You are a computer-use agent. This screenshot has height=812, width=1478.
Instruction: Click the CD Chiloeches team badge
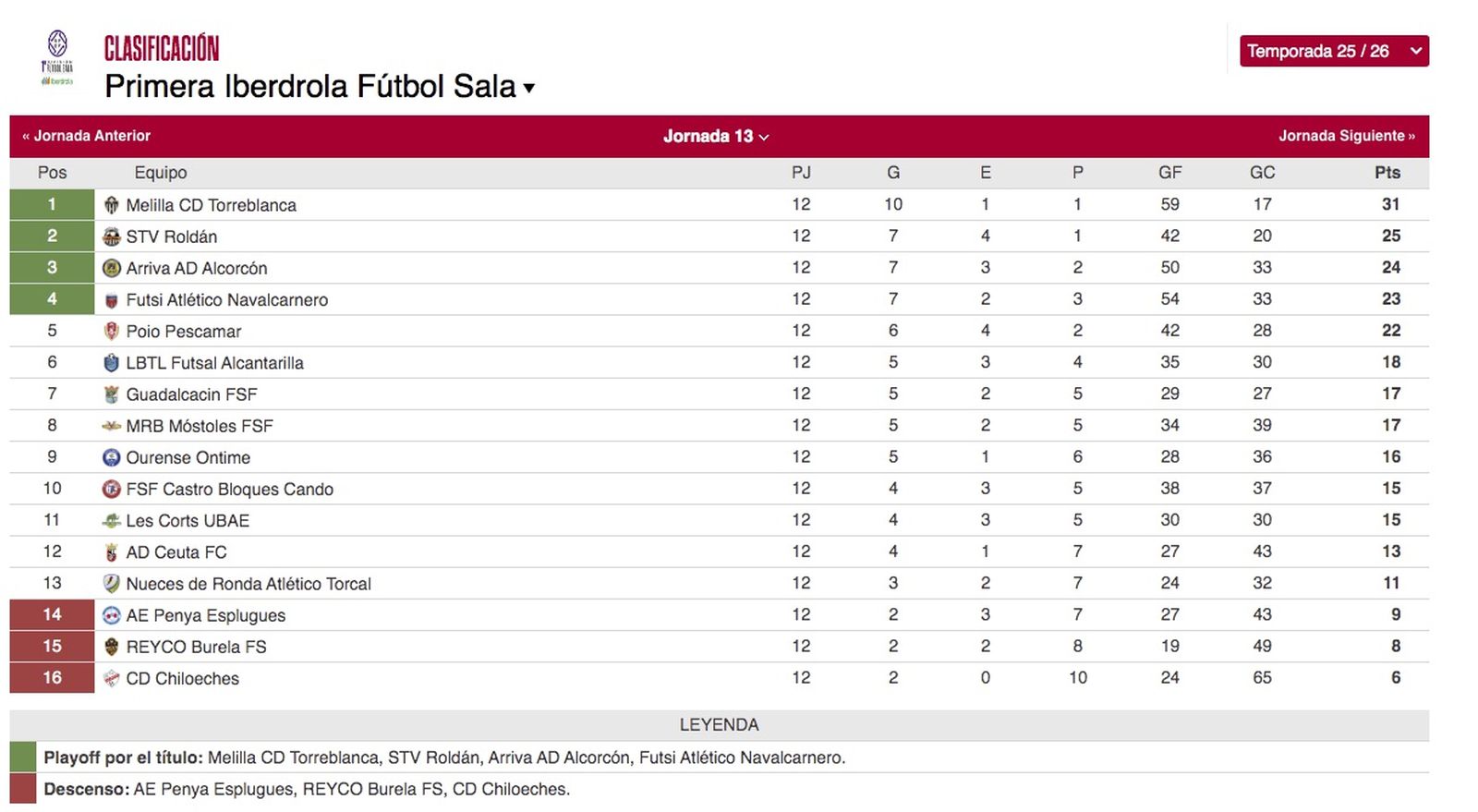(113, 678)
